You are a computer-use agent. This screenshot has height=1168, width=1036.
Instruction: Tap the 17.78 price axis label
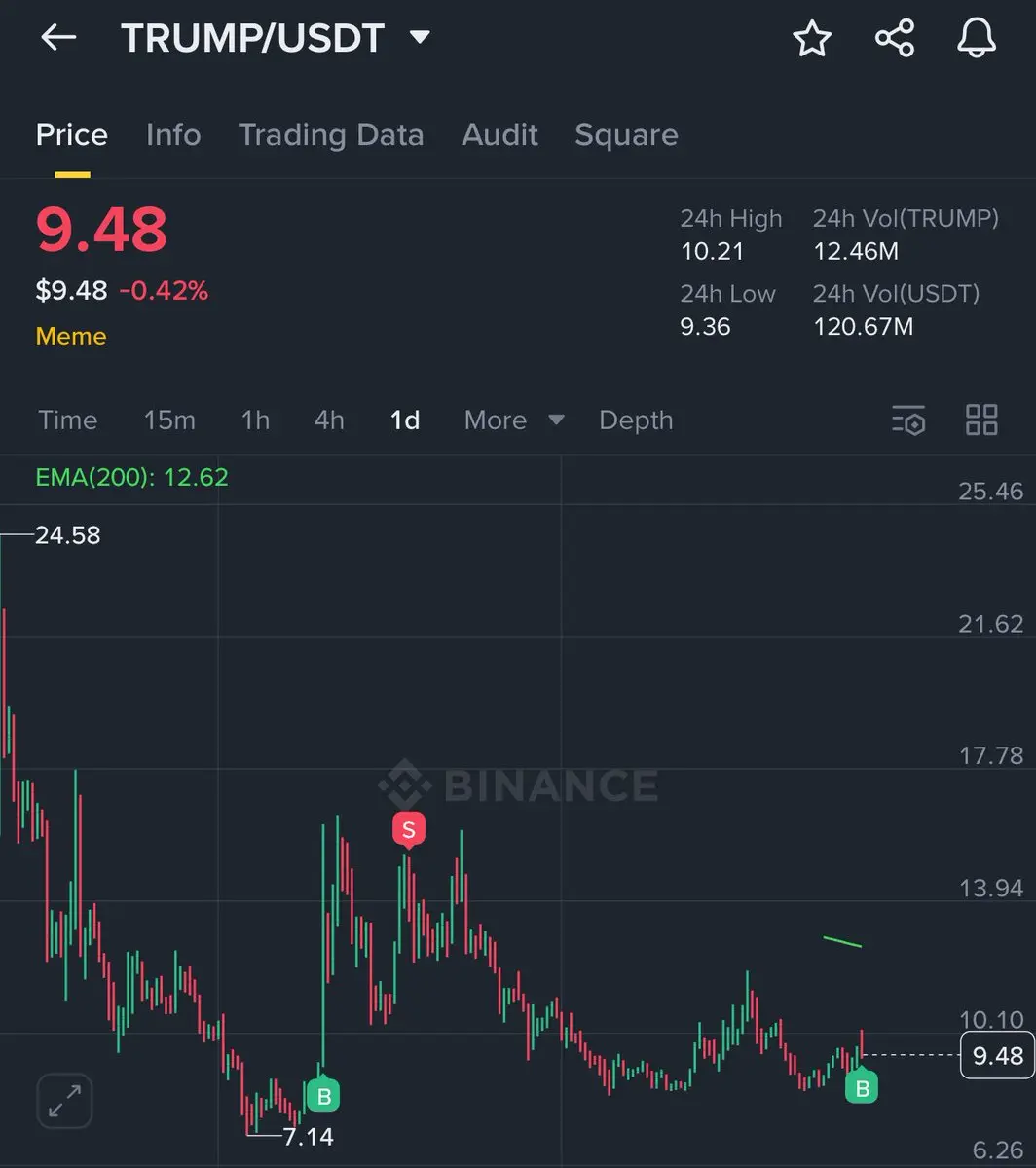[990, 755]
